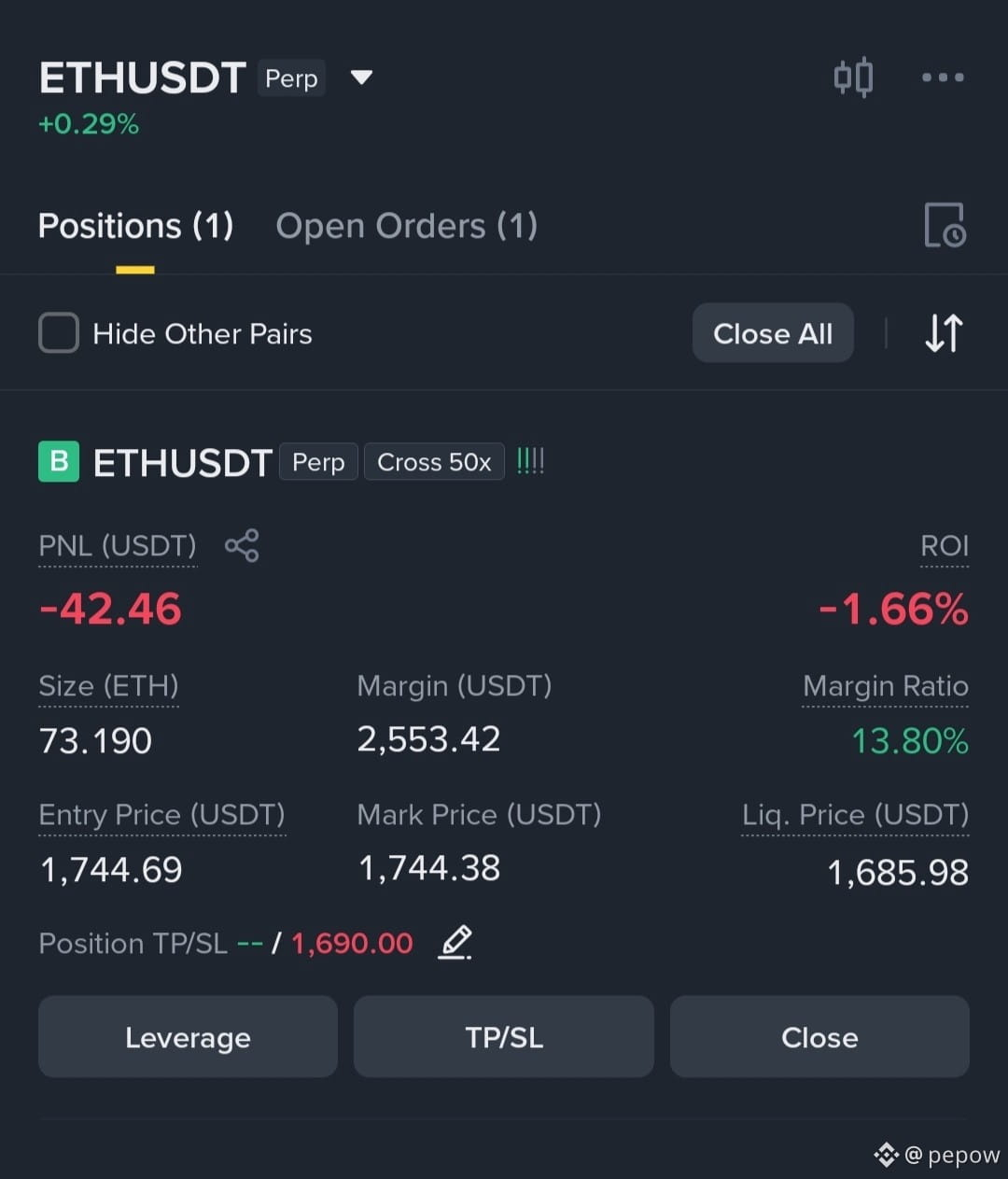Open the order history icon
This screenshot has height=1179, width=1008.
945,225
